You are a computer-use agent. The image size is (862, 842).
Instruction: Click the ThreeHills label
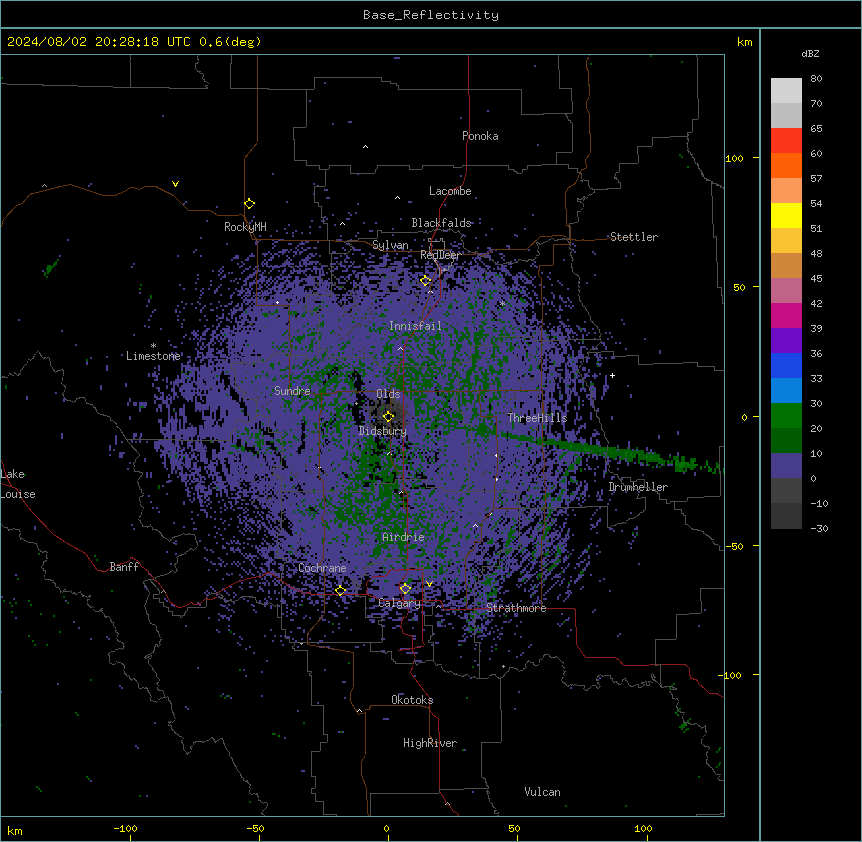point(537,418)
